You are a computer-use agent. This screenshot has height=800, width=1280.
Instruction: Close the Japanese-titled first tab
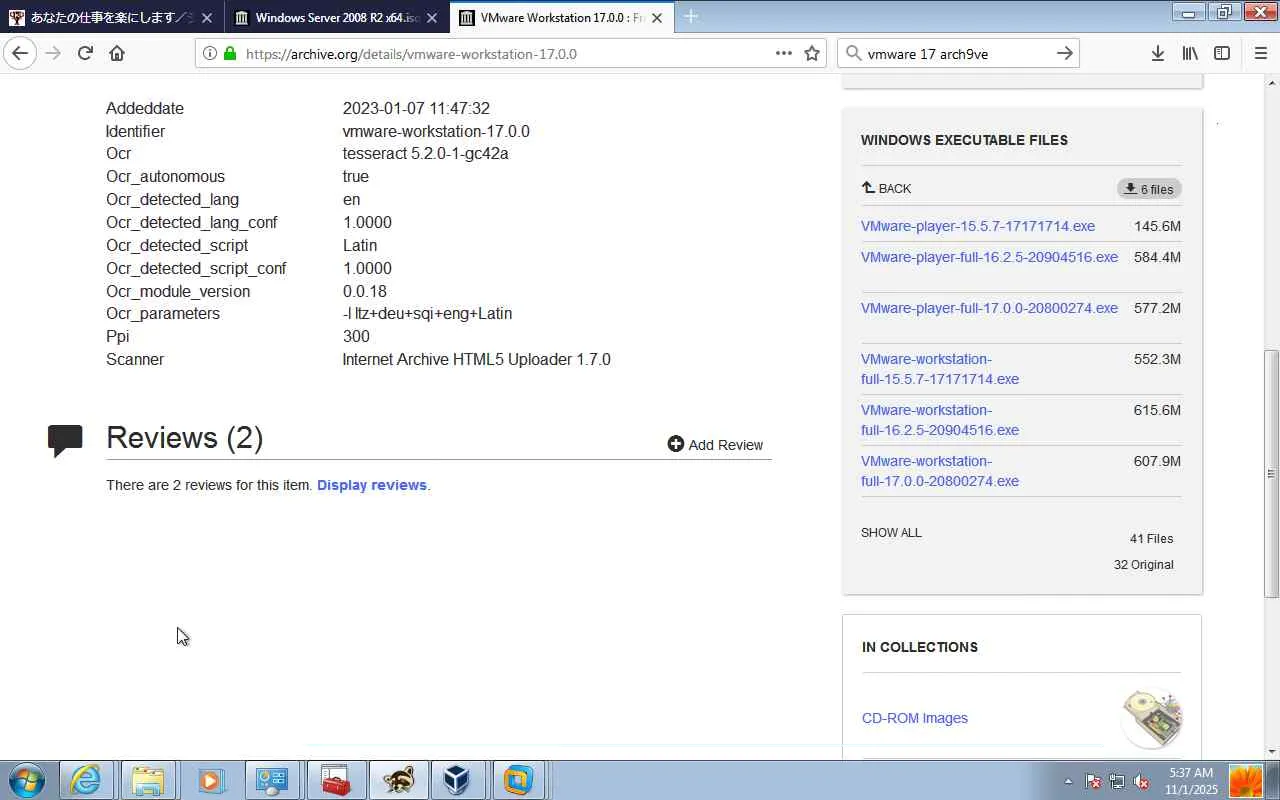tap(207, 18)
